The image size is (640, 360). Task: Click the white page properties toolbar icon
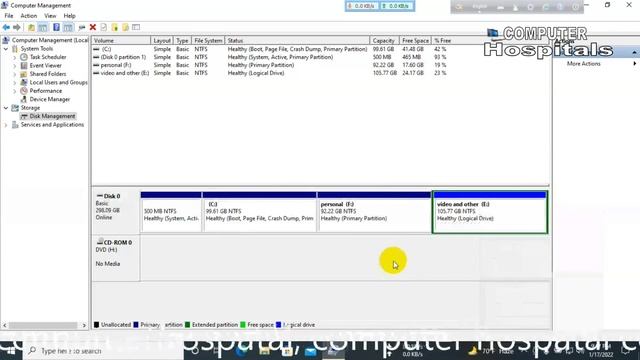point(104,27)
